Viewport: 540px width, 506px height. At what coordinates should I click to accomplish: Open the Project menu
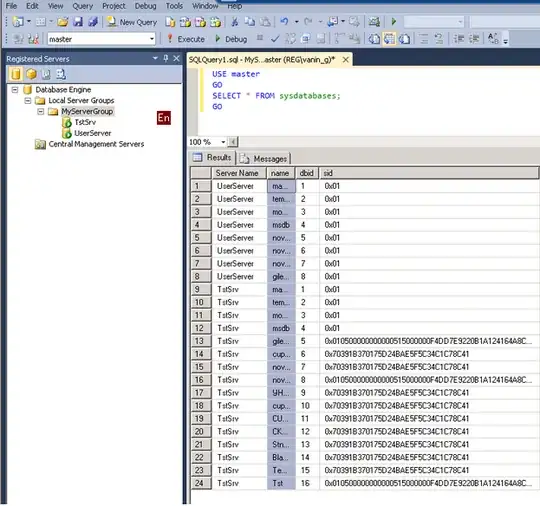pyautogui.click(x=114, y=6)
